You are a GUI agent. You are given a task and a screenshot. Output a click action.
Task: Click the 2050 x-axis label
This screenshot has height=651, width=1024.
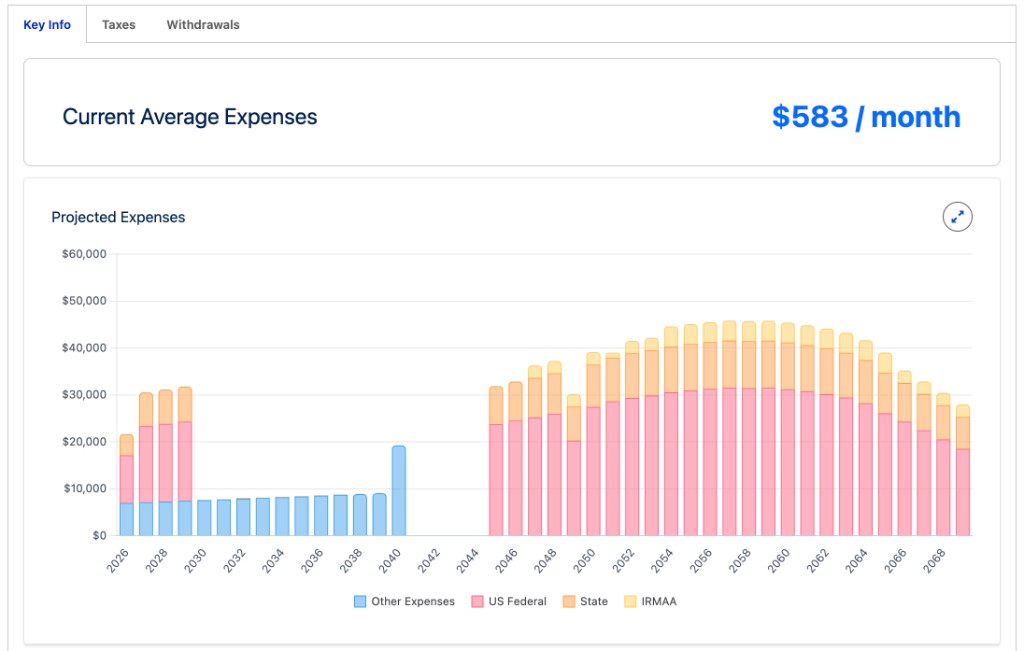click(584, 561)
